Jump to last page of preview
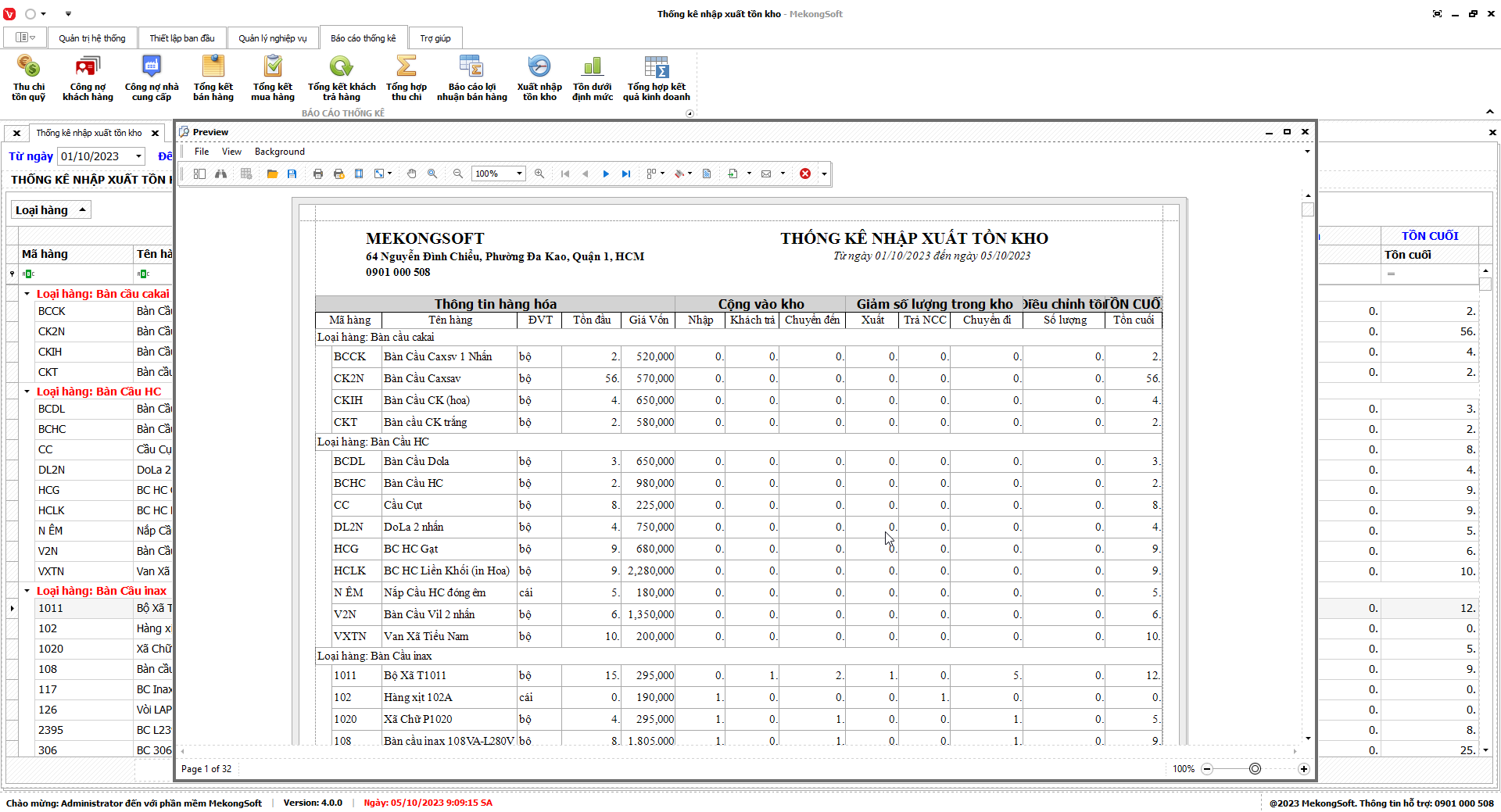Image resolution: width=1501 pixels, height=812 pixels. [x=626, y=173]
